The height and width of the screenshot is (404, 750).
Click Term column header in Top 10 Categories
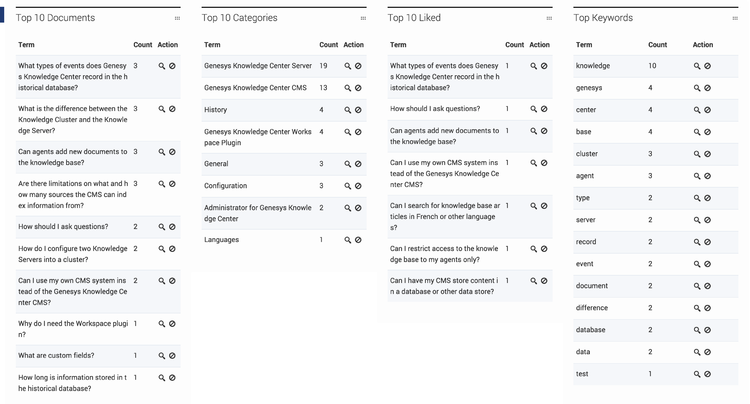pyautogui.click(x=212, y=44)
